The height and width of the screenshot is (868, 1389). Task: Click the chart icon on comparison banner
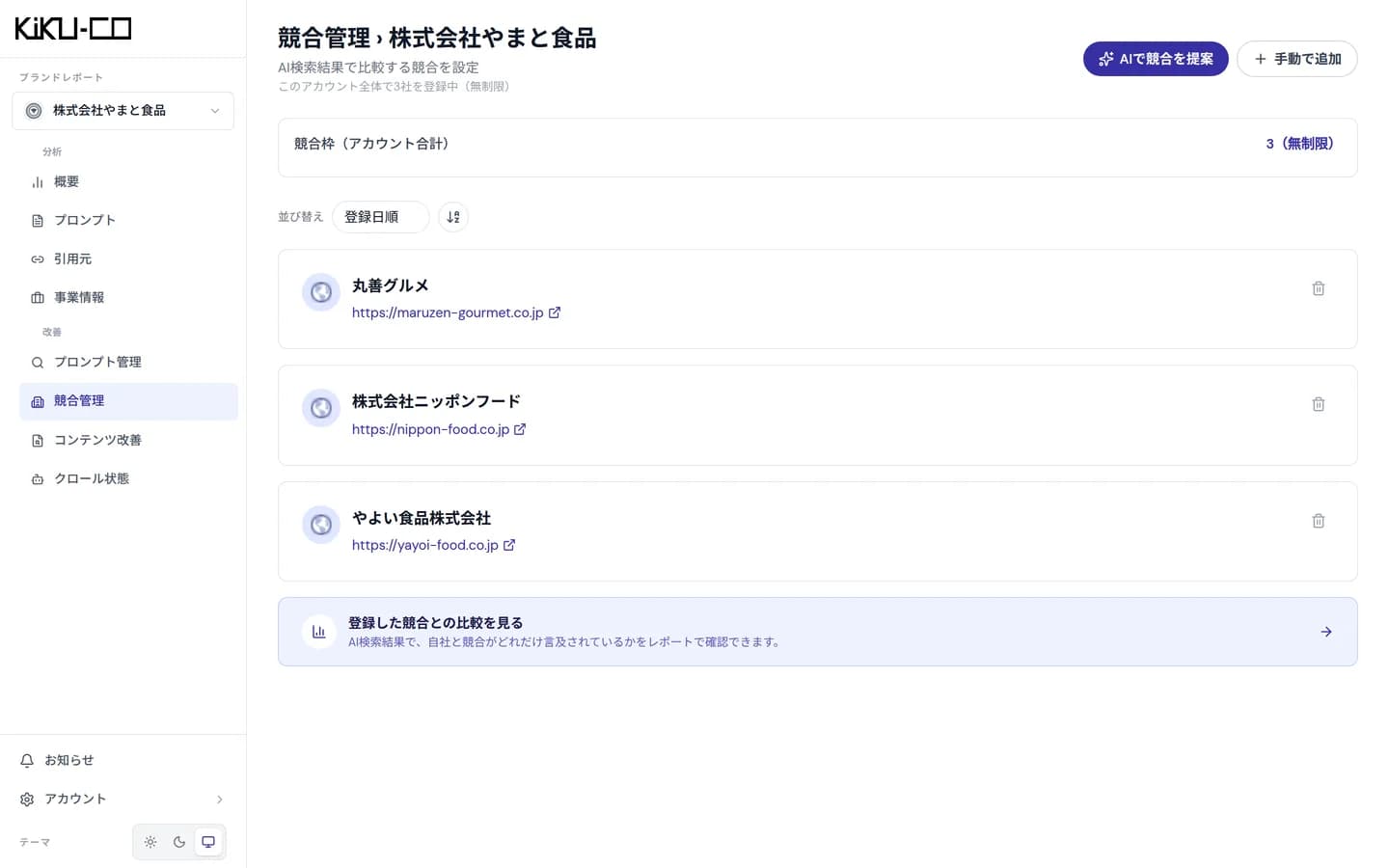(x=318, y=632)
